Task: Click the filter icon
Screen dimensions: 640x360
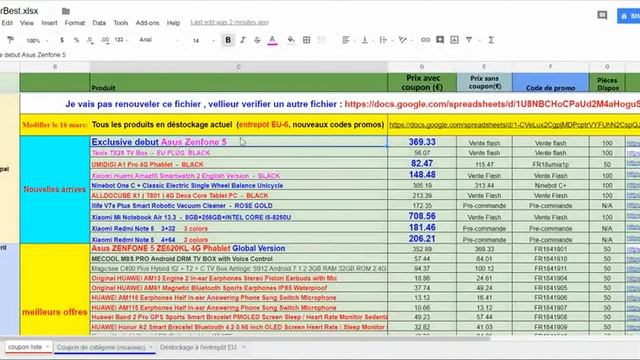Action: pyautogui.click(x=469, y=40)
